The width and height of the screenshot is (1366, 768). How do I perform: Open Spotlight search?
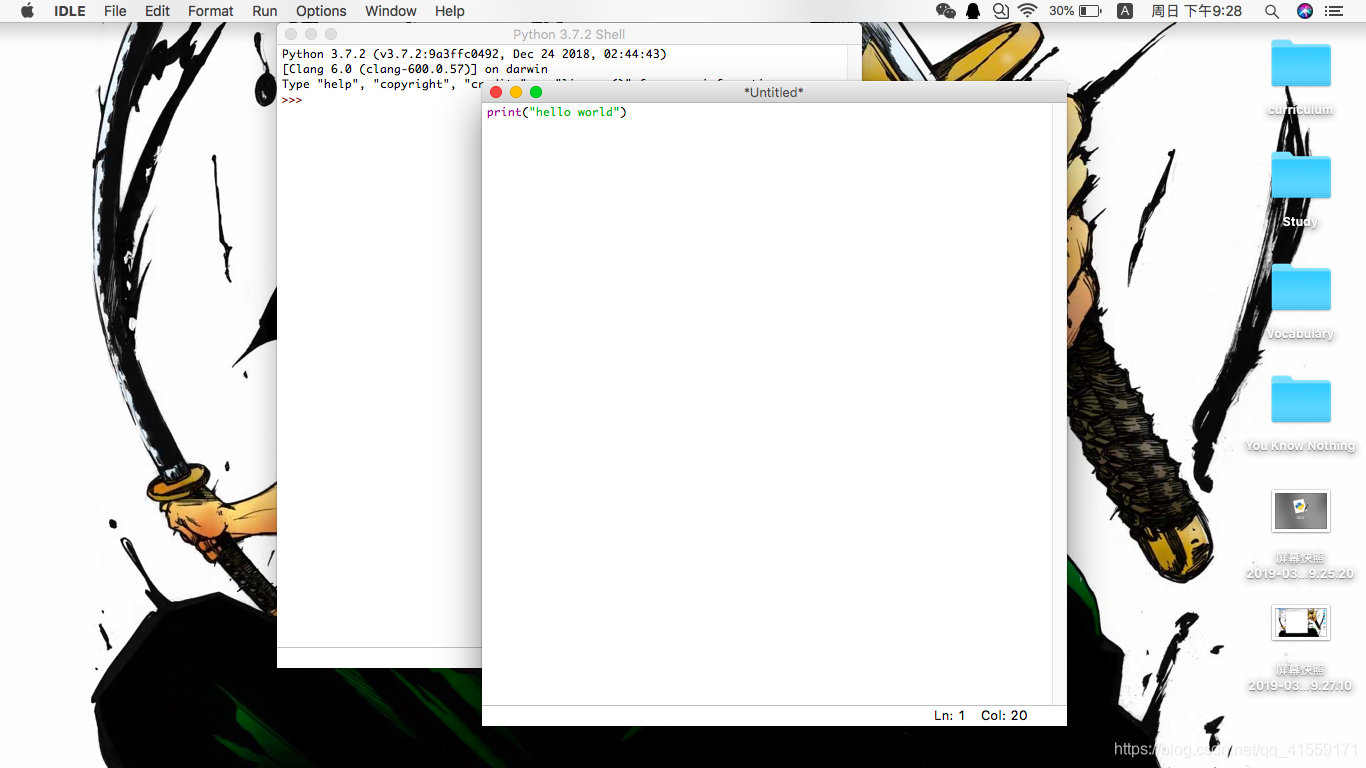click(x=1272, y=11)
